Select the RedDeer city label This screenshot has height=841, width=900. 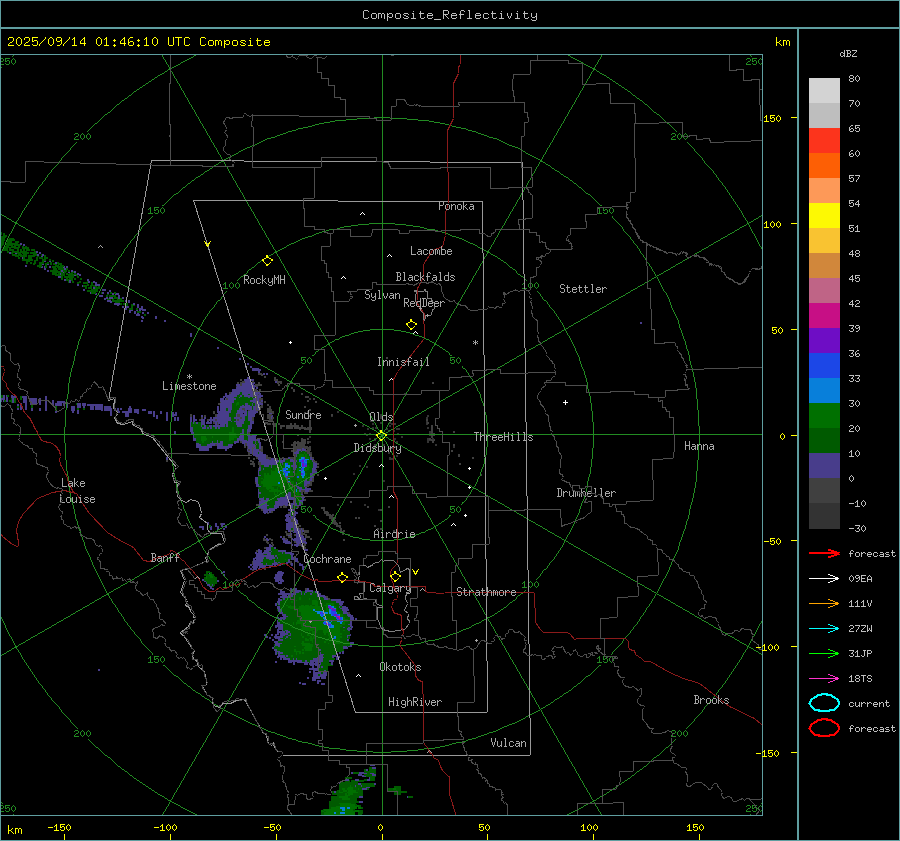pyautogui.click(x=424, y=303)
